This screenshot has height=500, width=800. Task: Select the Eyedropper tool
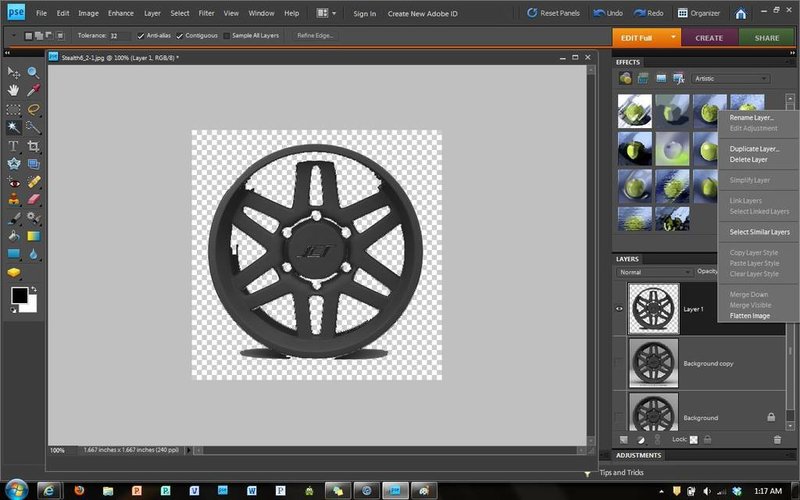(33, 91)
